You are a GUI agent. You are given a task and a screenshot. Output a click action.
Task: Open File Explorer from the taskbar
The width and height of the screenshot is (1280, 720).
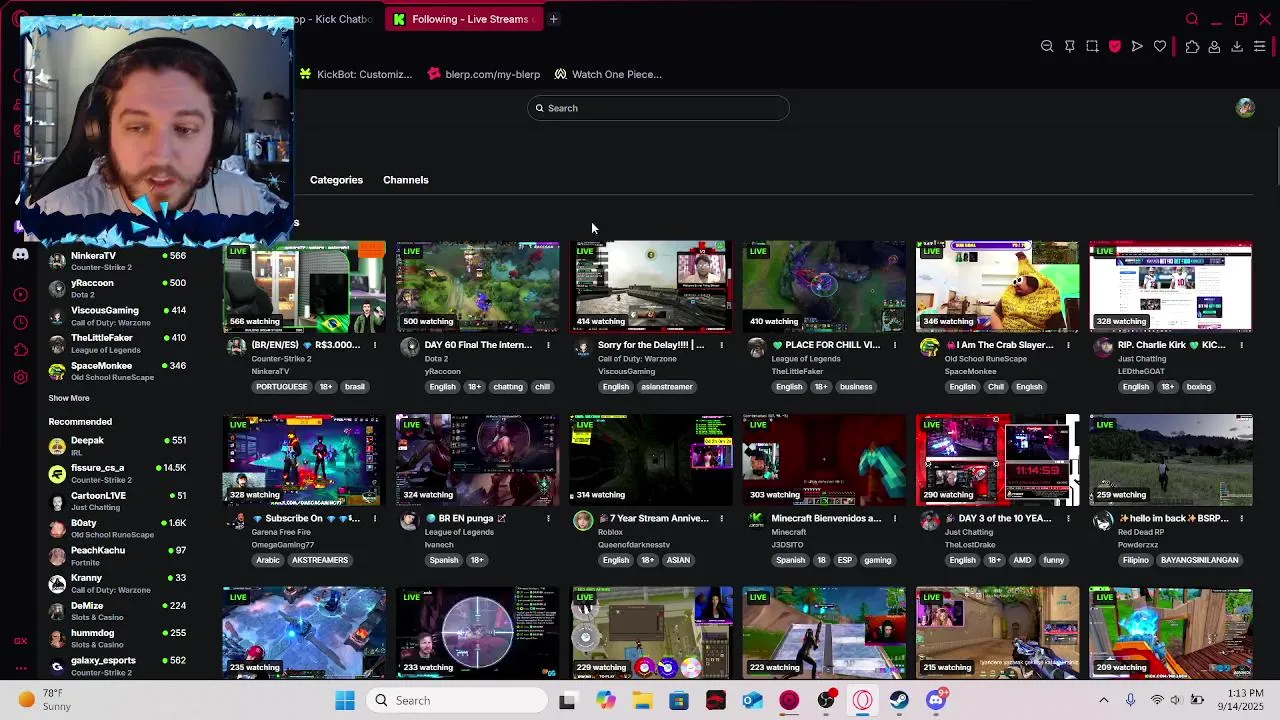point(642,700)
